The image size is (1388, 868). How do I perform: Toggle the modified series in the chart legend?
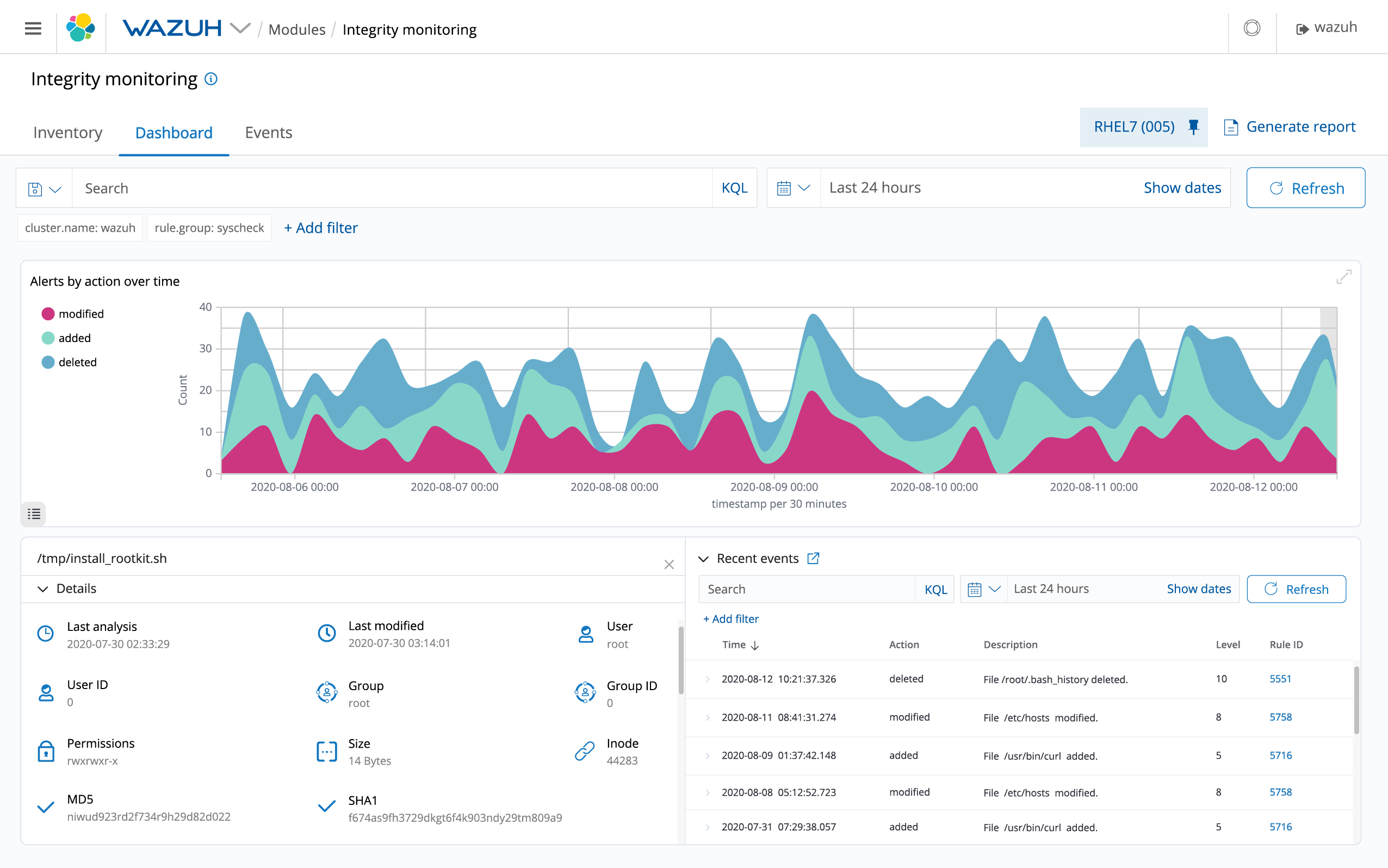pos(80,313)
